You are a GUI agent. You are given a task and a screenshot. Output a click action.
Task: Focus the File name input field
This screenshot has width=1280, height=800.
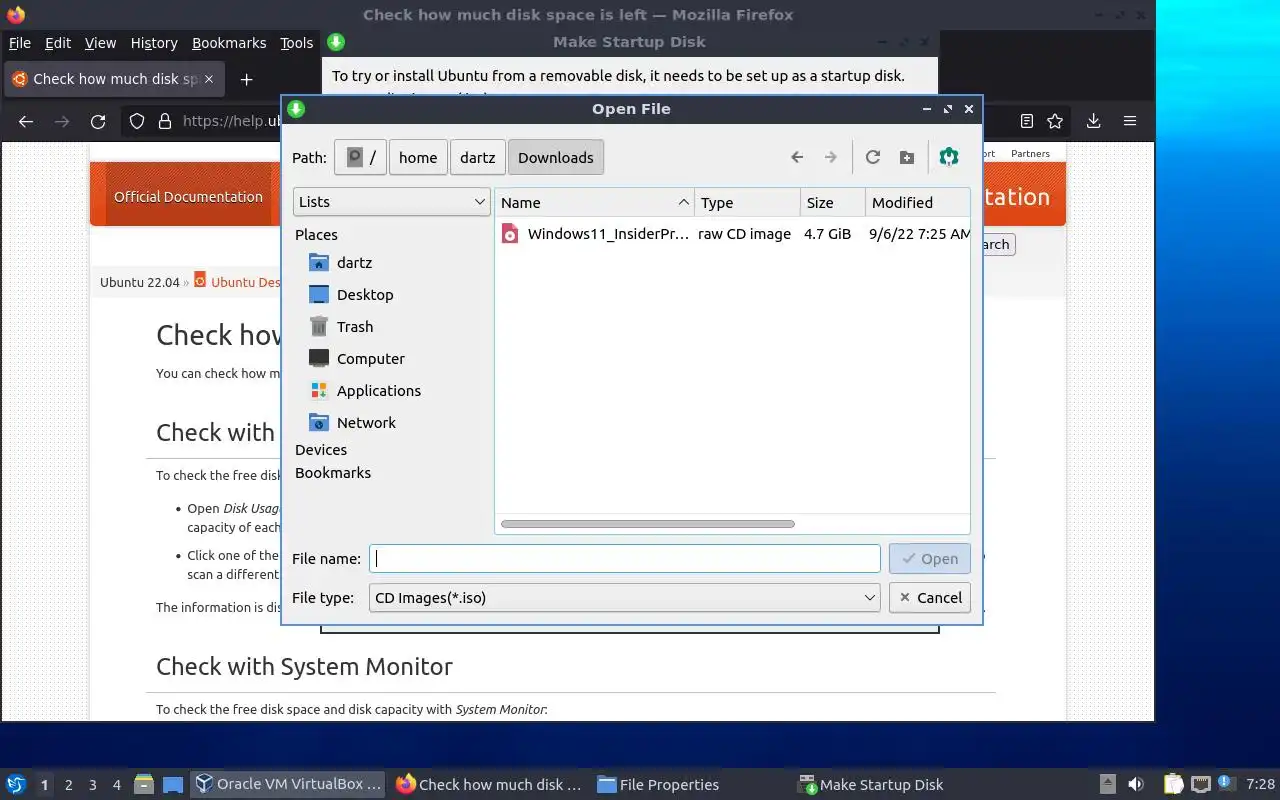(625, 558)
